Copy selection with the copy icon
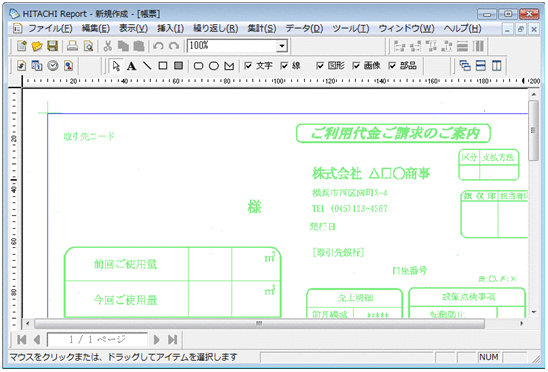This screenshot has height=372, width=548. [x=123, y=46]
